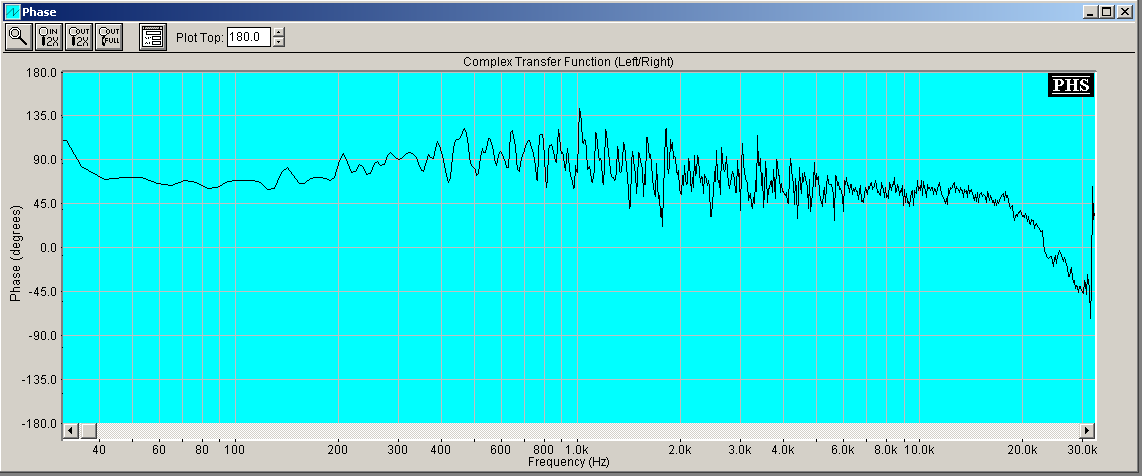Click the horizontal scrollbar thumb
The height and width of the screenshot is (476, 1142).
[88, 431]
